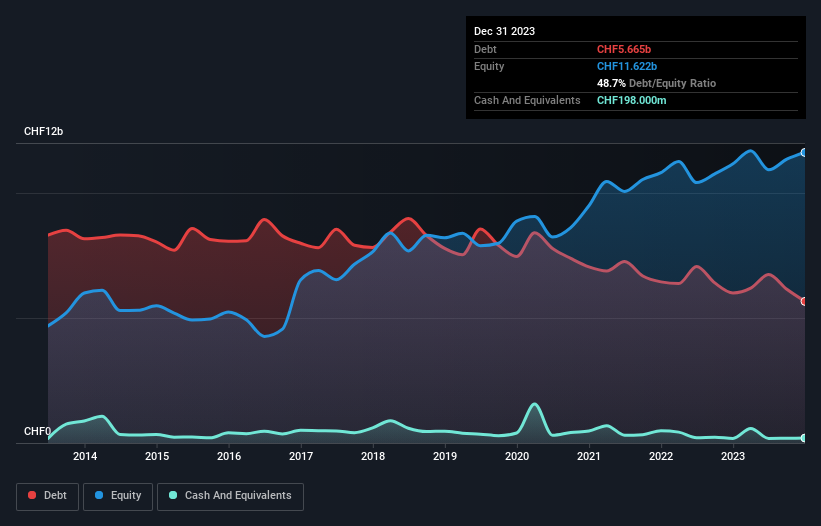Screen dimensions: 821x526
Task: Click the CHF5.665b debt value
Action: click(624, 49)
